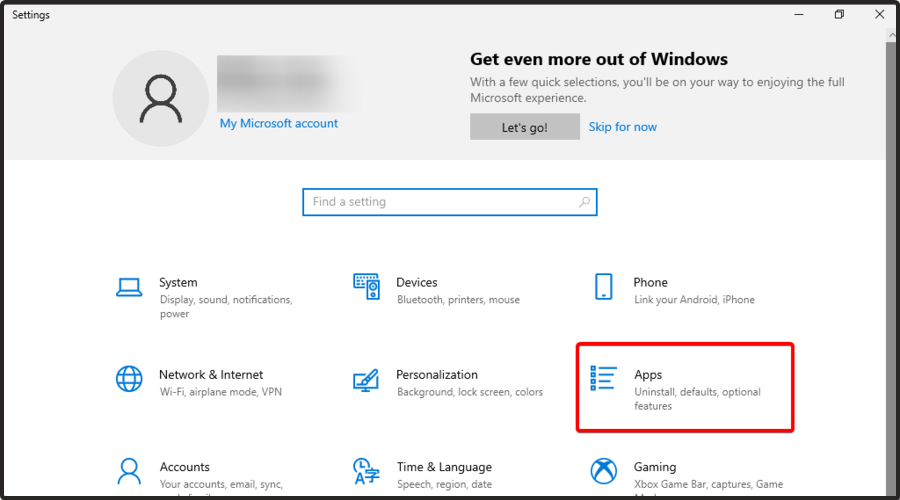Click the Gaming Xbox icon

[x=603, y=471]
